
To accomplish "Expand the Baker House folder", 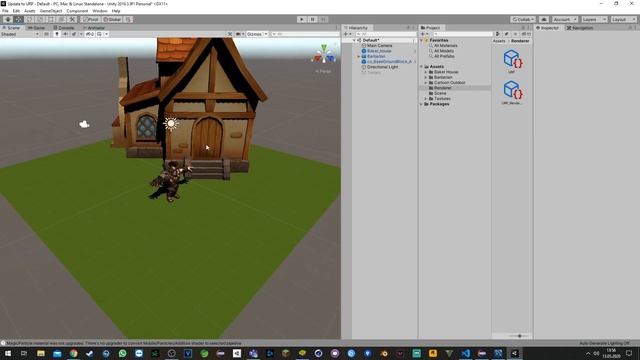I will click(426, 72).
